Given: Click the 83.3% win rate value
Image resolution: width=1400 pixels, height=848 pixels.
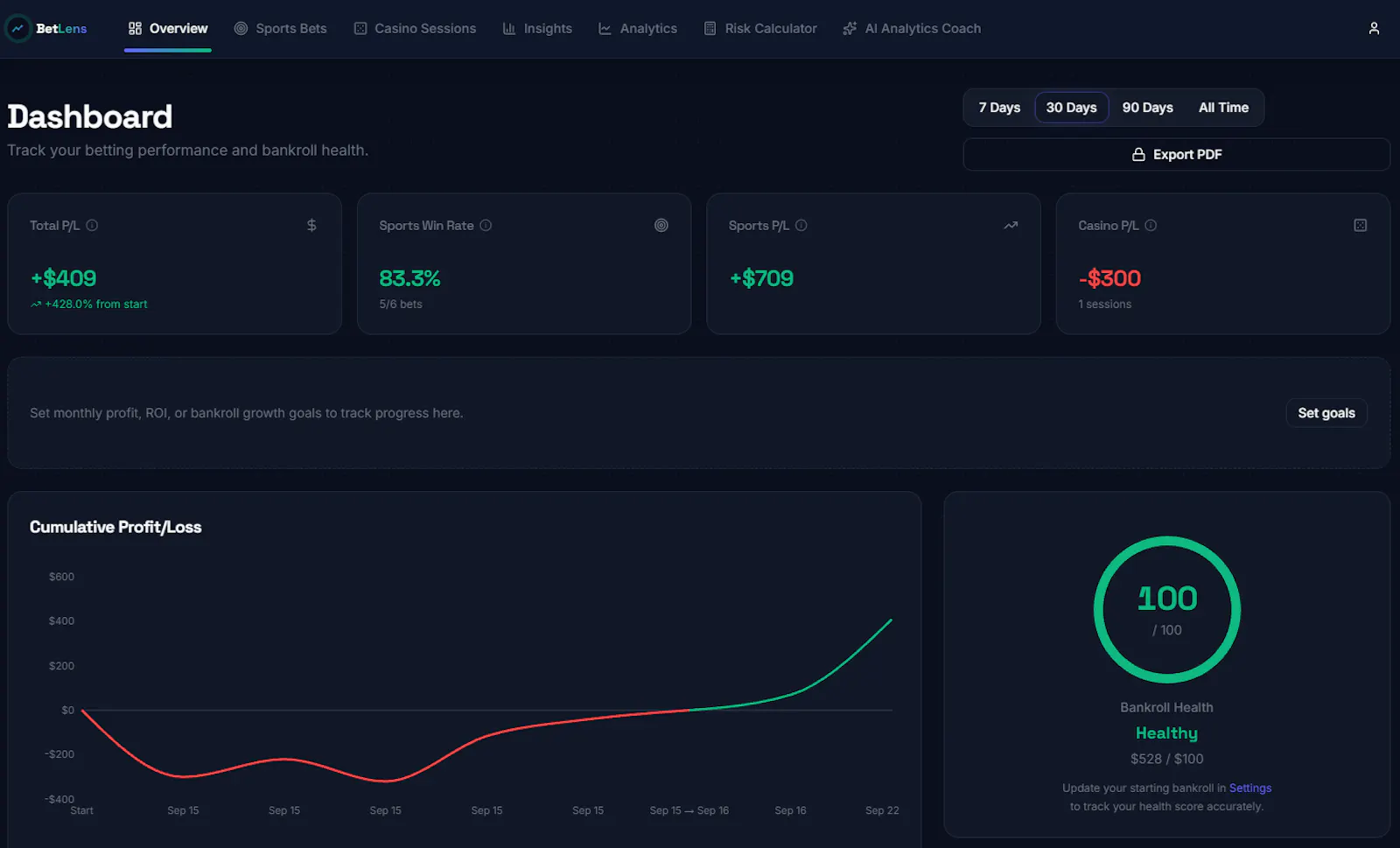Looking at the screenshot, I should click(x=409, y=278).
